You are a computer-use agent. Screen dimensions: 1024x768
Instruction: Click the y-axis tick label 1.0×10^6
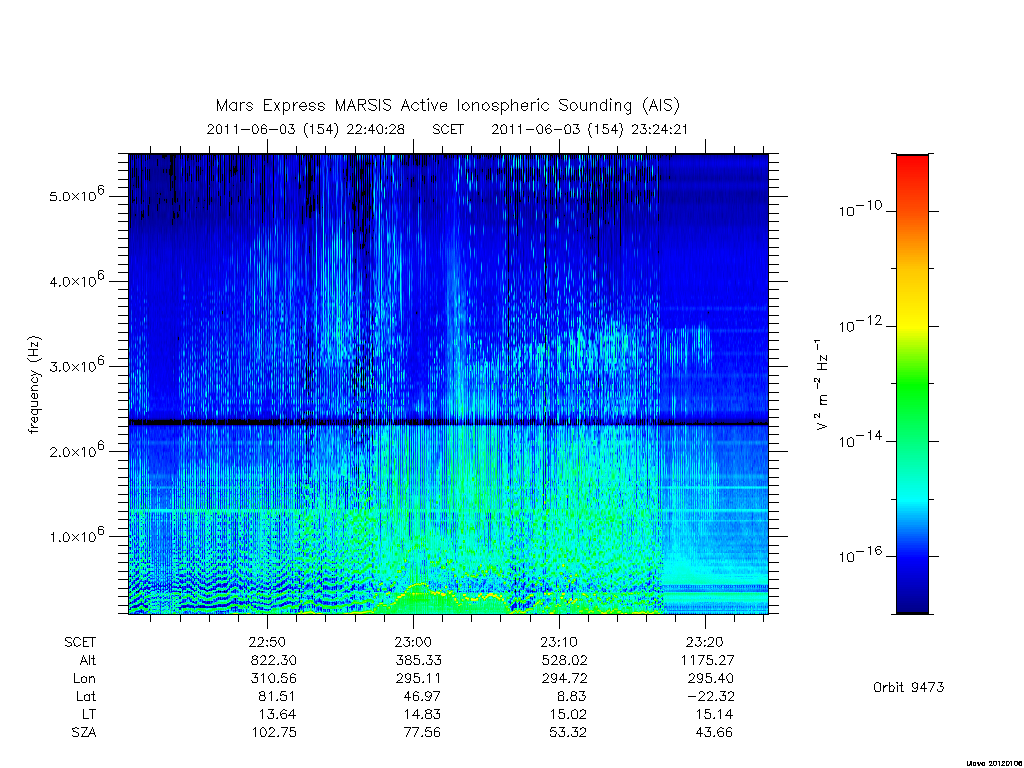pos(76,536)
